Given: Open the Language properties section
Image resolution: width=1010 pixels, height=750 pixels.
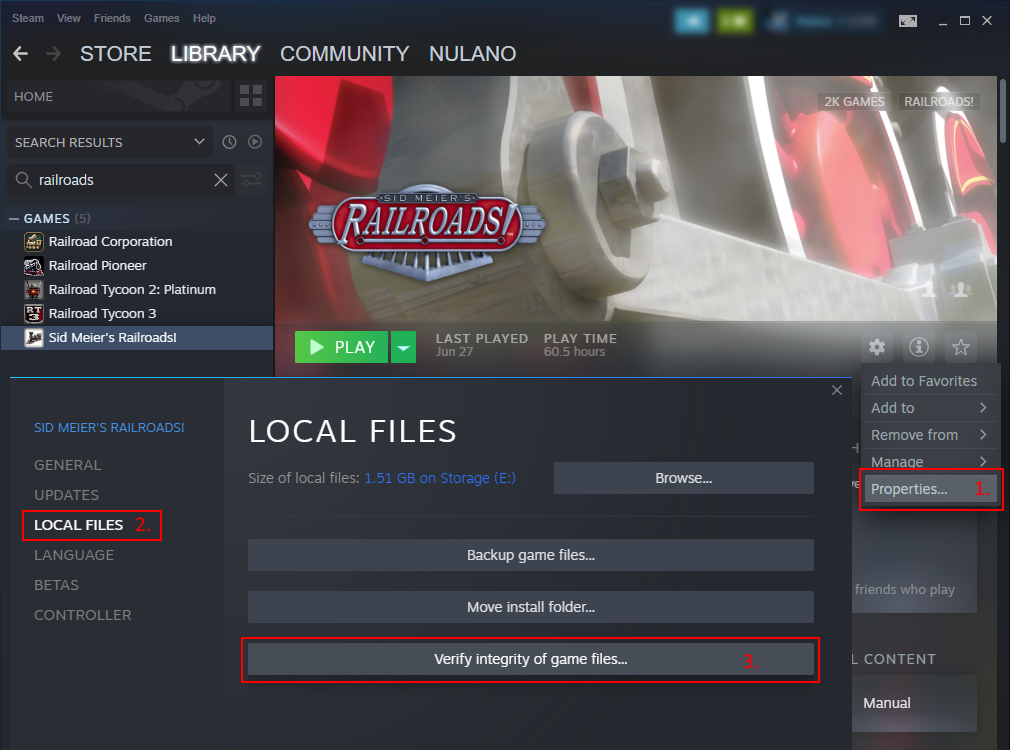Looking at the screenshot, I should (74, 555).
